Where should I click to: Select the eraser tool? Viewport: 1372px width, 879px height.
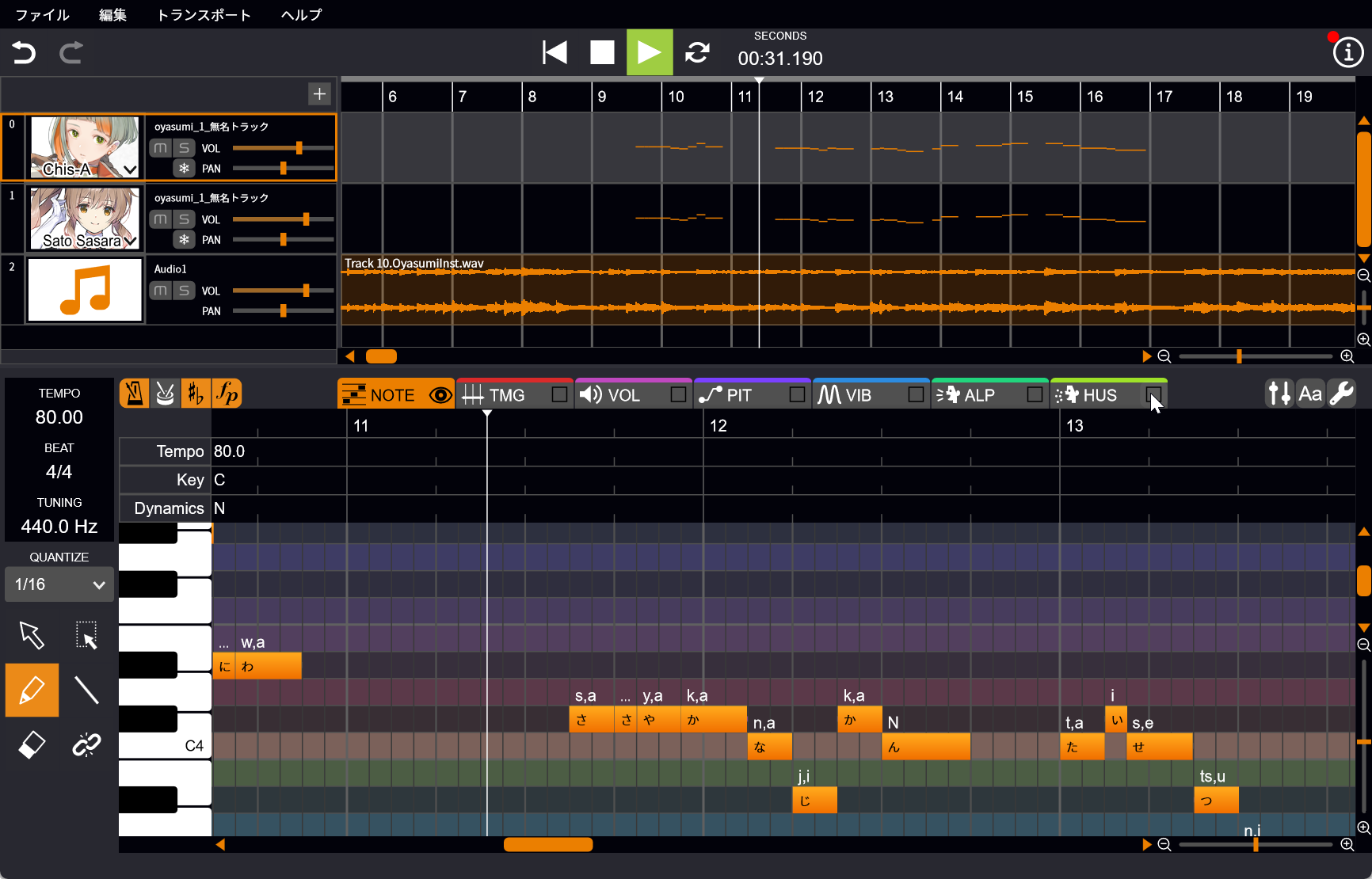[x=32, y=744]
